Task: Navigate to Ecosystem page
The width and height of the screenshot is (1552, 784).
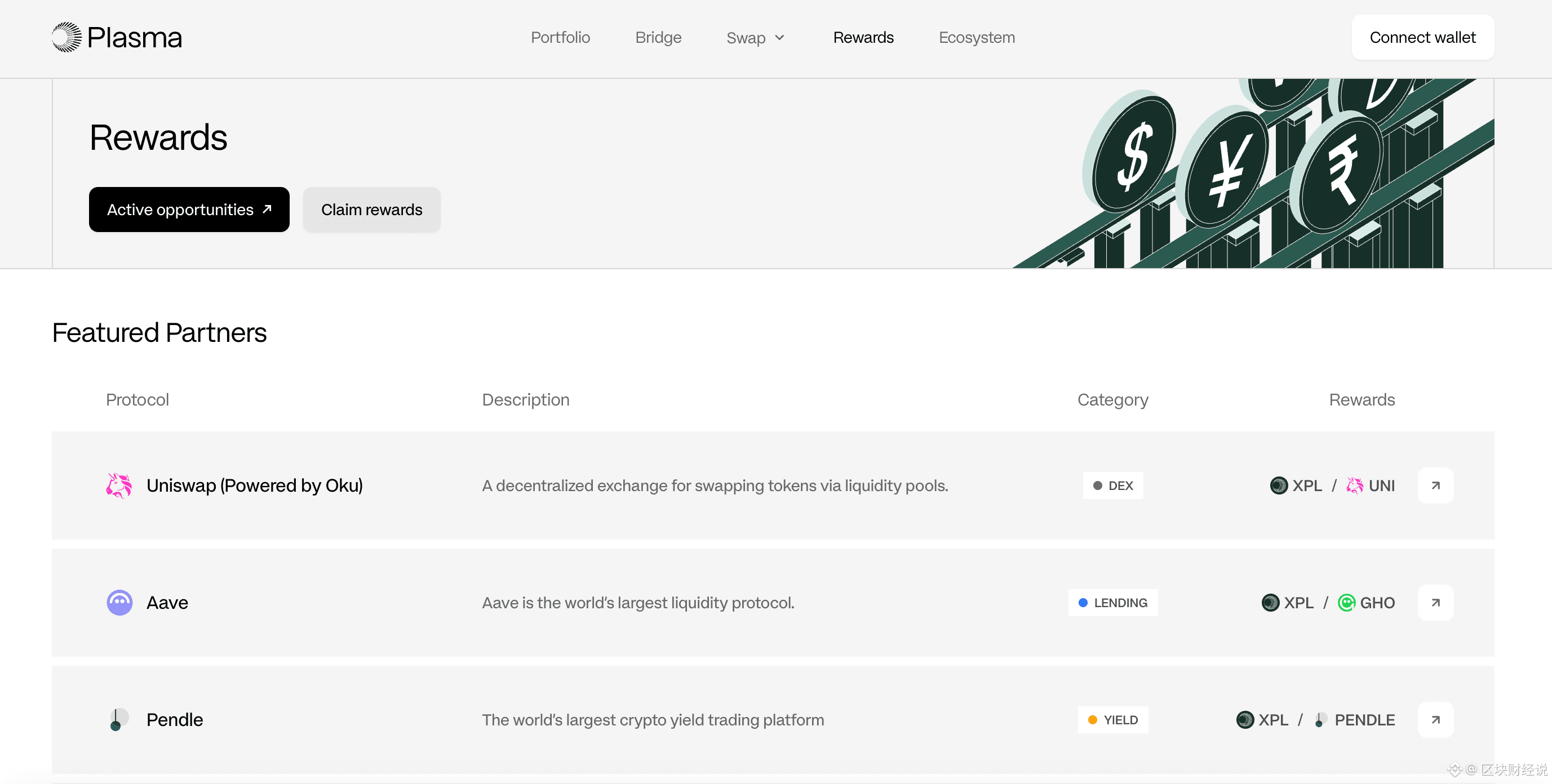Action: pyautogui.click(x=976, y=37)
